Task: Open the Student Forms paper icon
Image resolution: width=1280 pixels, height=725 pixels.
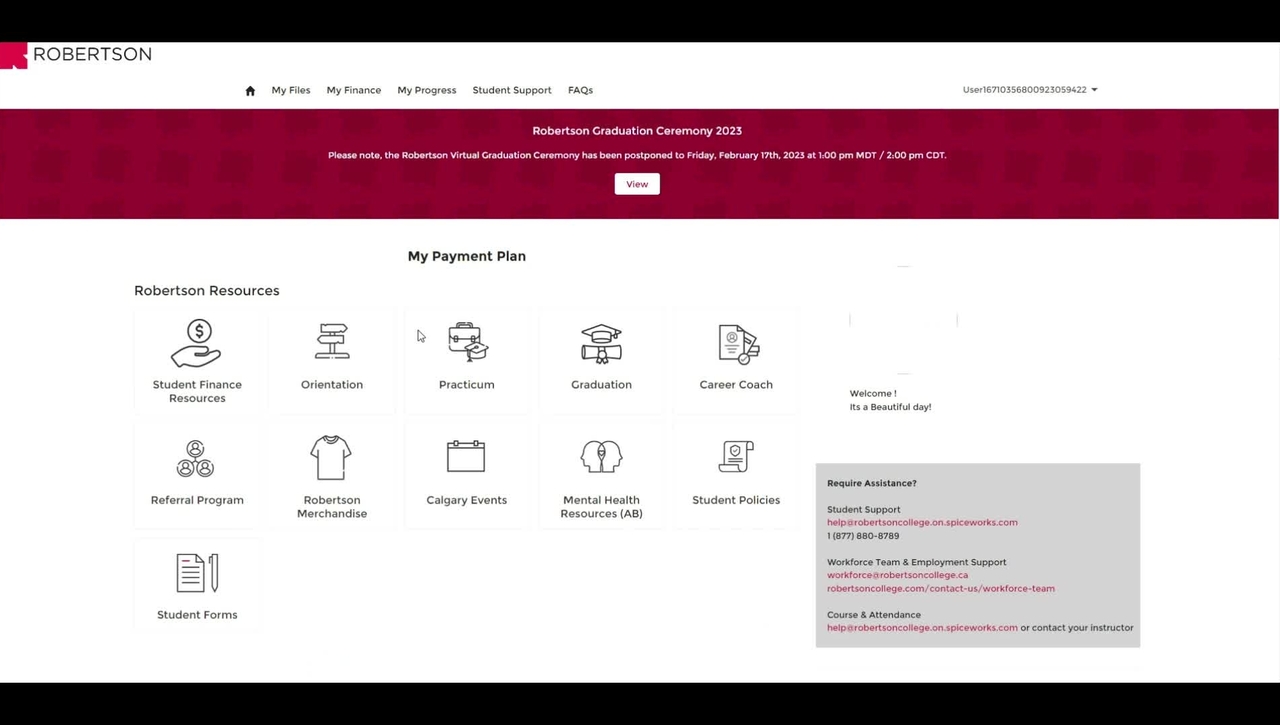Action: point(197,573)
